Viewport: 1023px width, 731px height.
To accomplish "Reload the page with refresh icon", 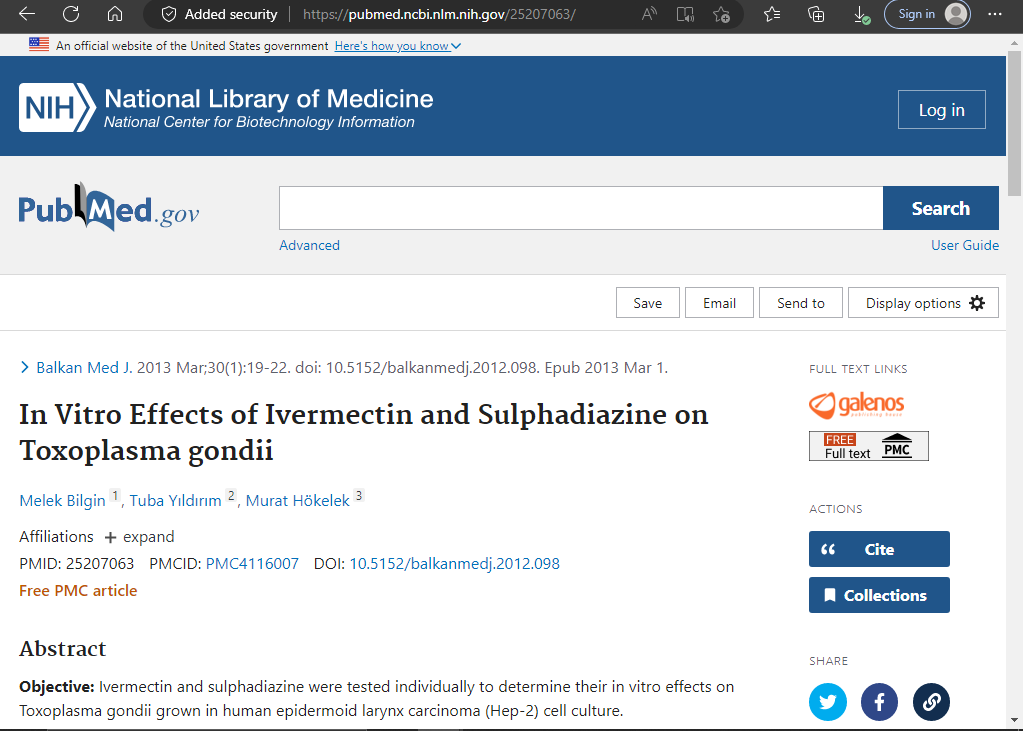I will pyautogui.click(x=71, y=14).
